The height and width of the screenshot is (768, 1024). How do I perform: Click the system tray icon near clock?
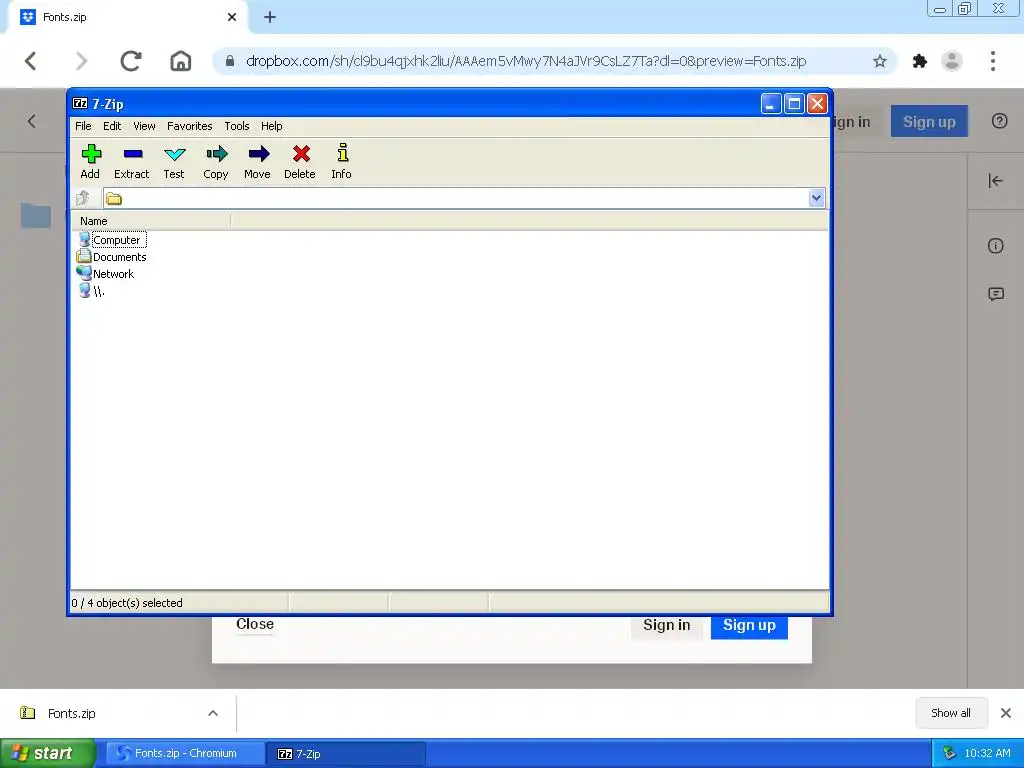coord(950,753)
